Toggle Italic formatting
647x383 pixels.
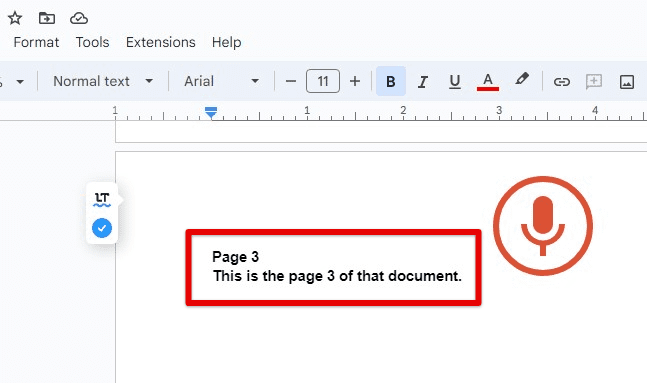tap(423, 81)
